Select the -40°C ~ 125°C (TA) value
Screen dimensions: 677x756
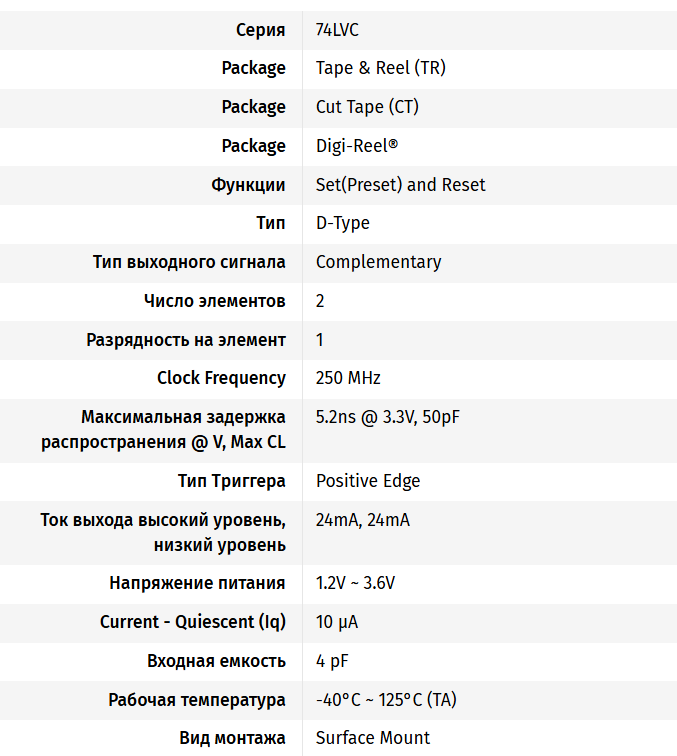[x=386, y=700]
